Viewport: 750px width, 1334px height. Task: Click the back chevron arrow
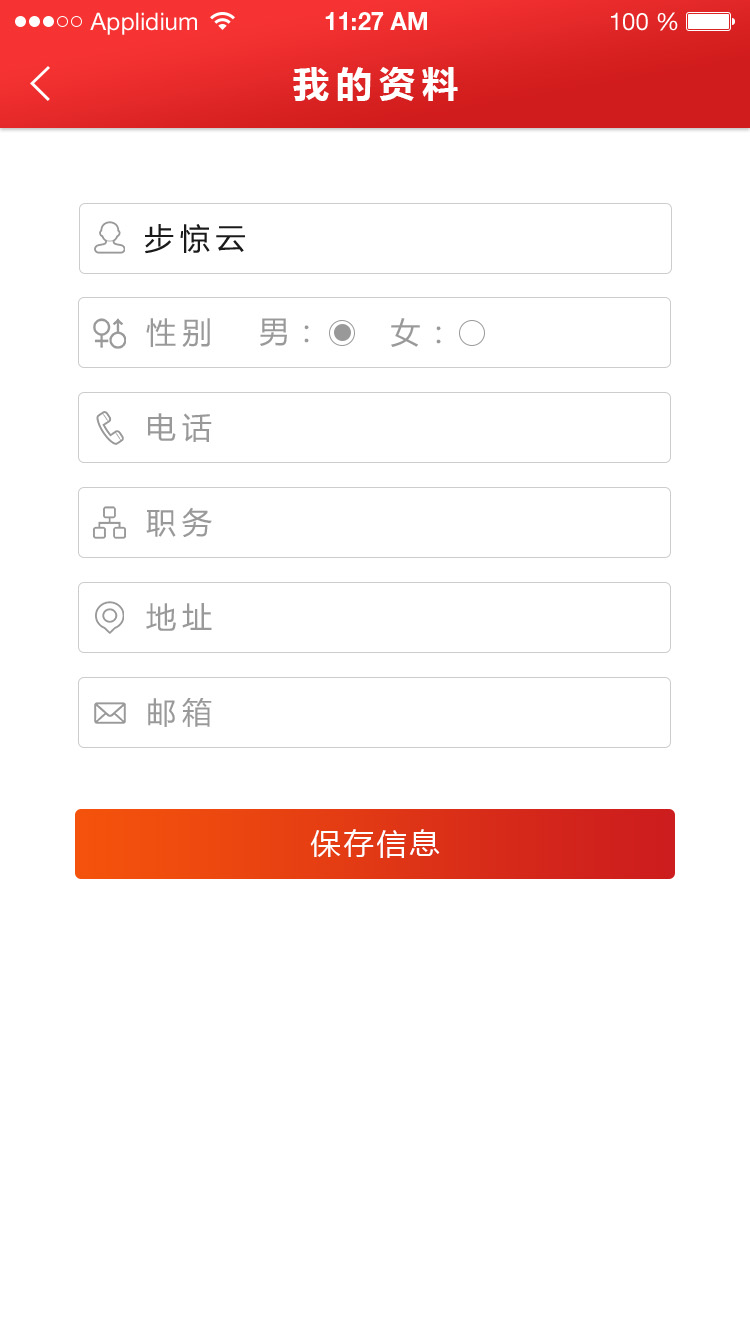[38, 84]
